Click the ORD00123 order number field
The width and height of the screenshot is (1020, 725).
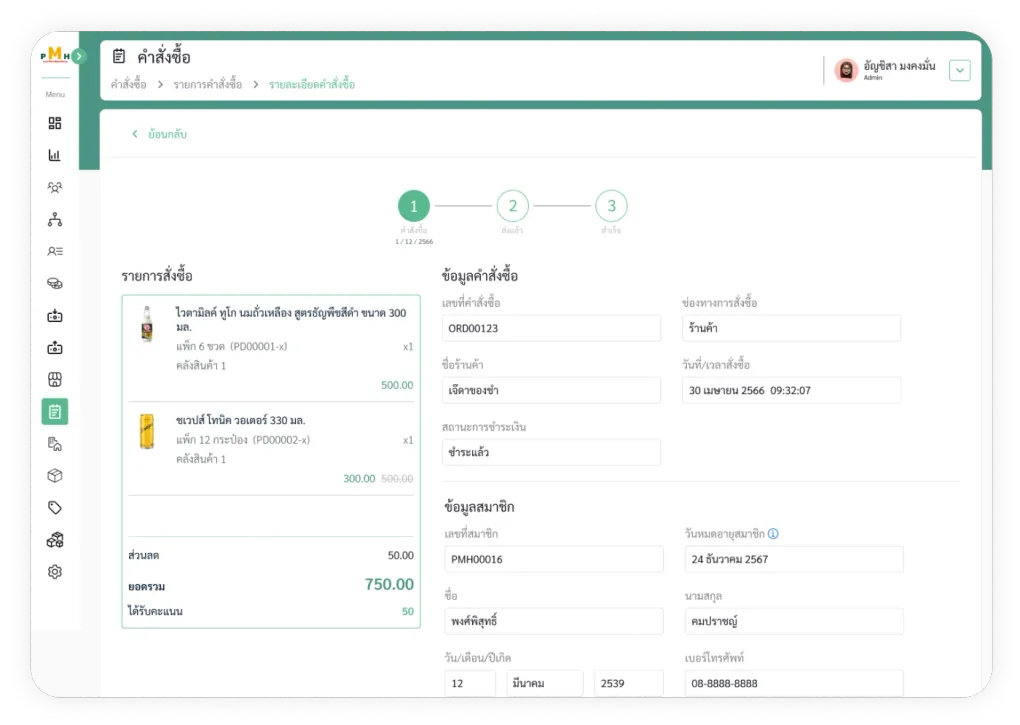pos(551,328)
